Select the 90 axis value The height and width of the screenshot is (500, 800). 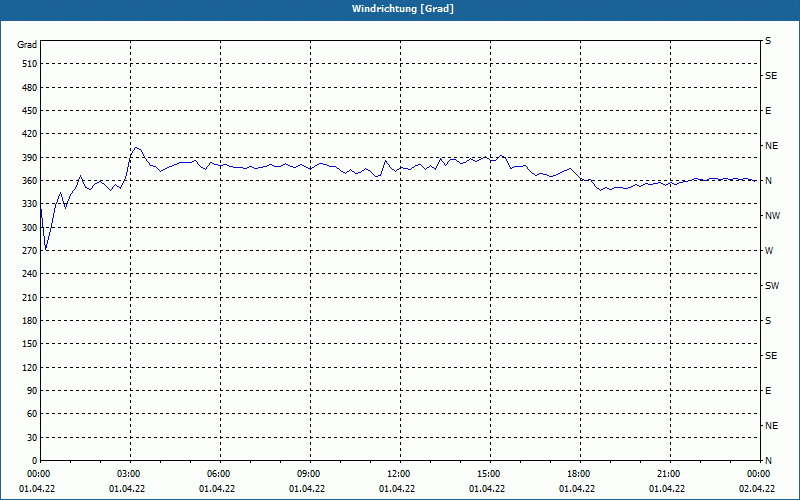pos(32,391)
